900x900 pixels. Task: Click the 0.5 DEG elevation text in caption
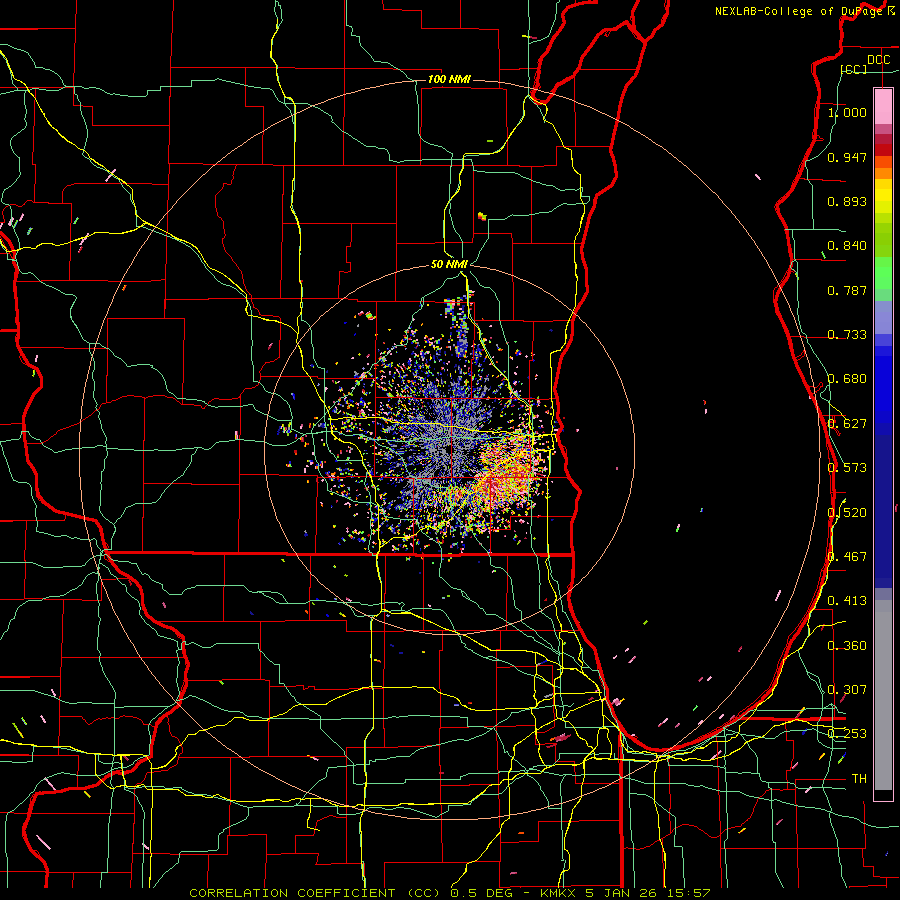click(x=481, y=893)
